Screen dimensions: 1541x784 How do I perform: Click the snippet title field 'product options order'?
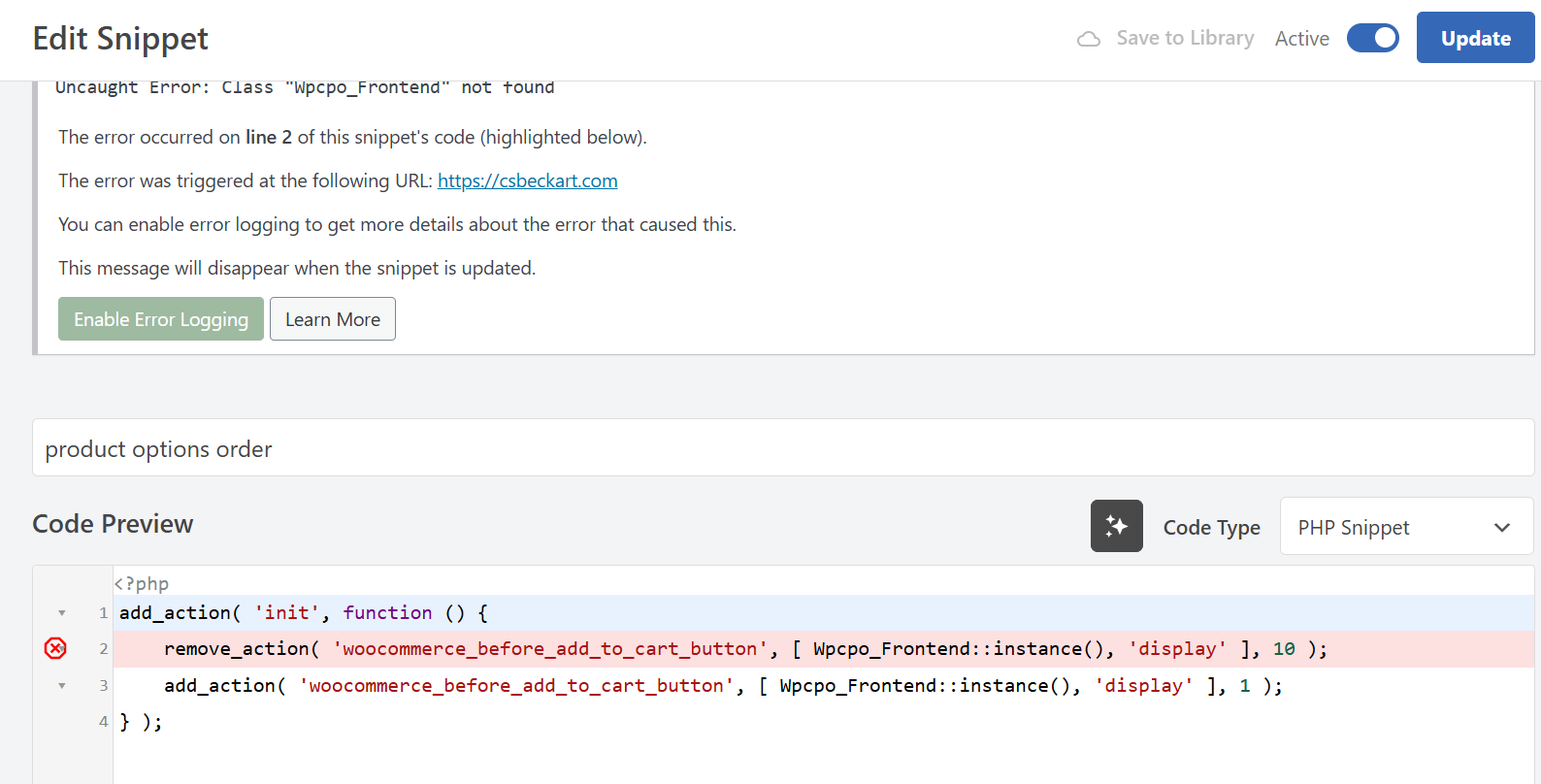click(x=782, y=448)
